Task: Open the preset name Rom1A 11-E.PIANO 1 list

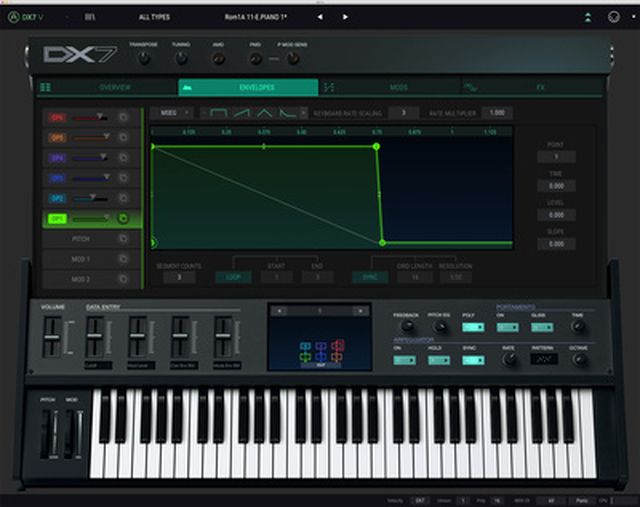Action: (x=256, y=17)
